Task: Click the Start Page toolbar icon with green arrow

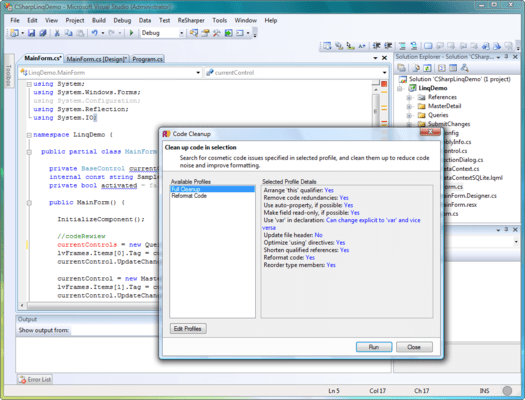Action: click(x=228, y=33)
